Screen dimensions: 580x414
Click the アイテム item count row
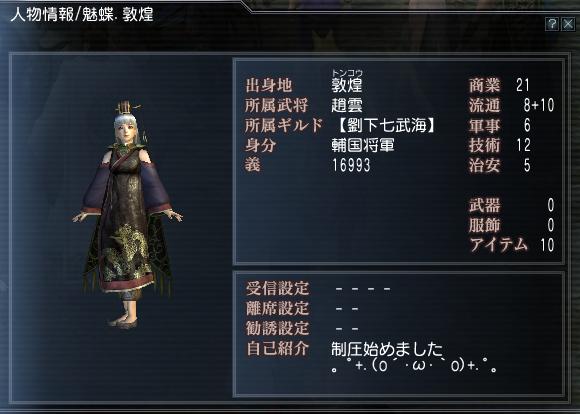pyautogui.click(x=512, y=245)
